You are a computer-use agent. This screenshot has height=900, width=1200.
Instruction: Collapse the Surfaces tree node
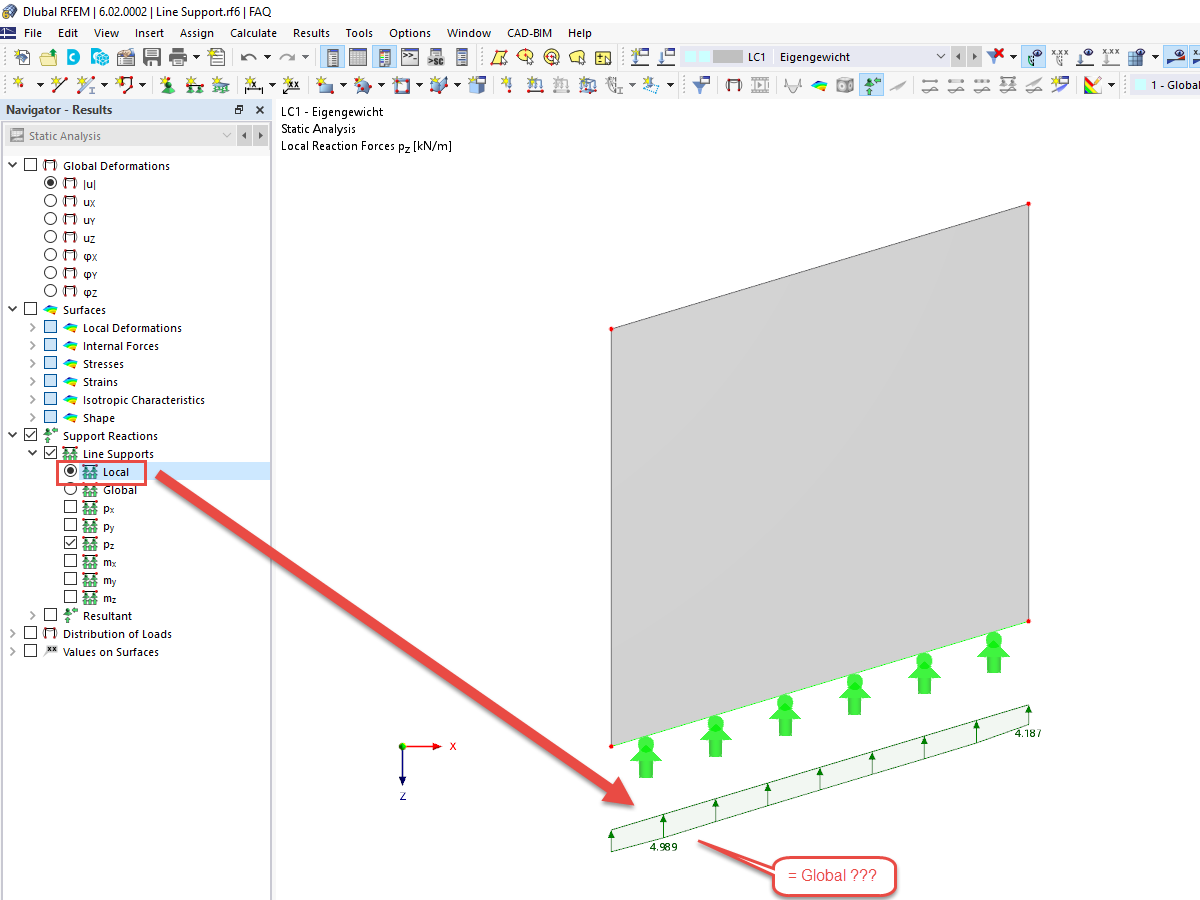12,309
